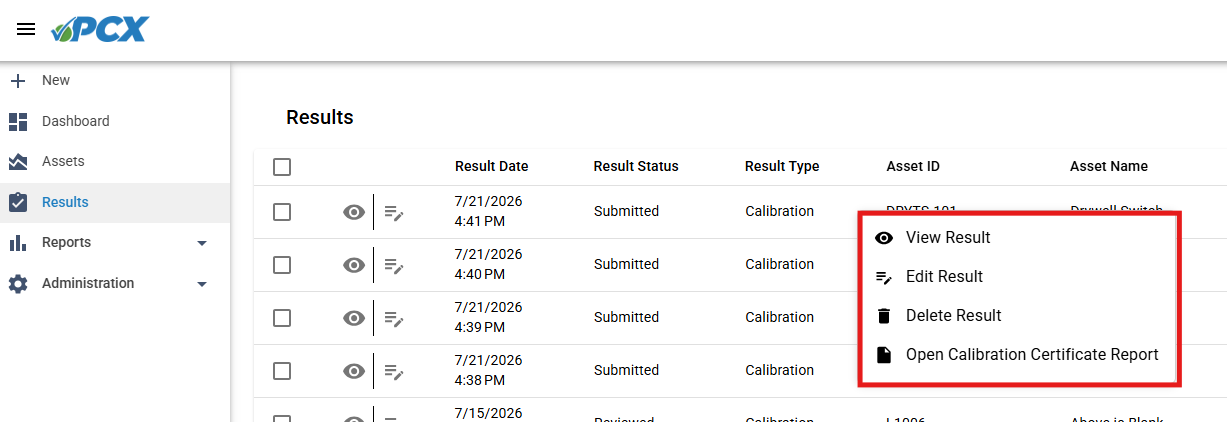The height and width of the screenshot is (422, 1227).
Task: Click the Administration gear icon
Action: (18, 283)
